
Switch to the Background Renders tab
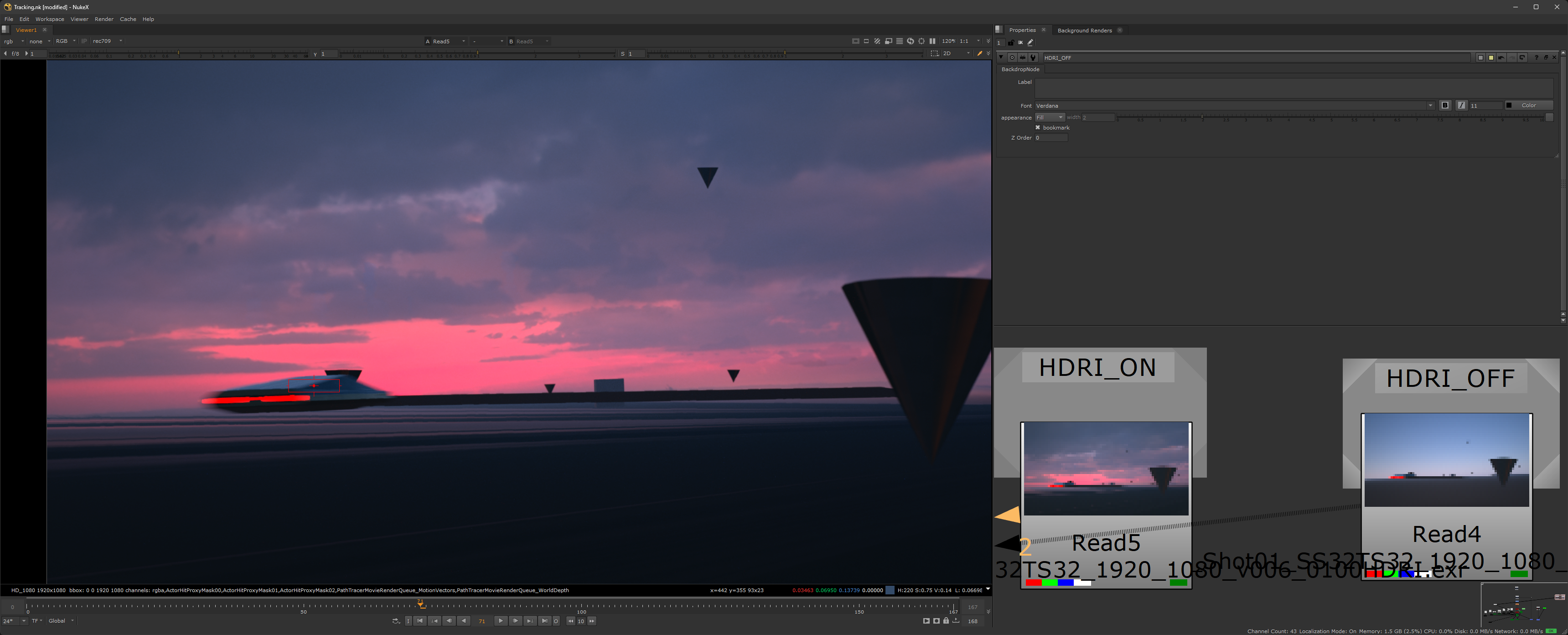1084,30
